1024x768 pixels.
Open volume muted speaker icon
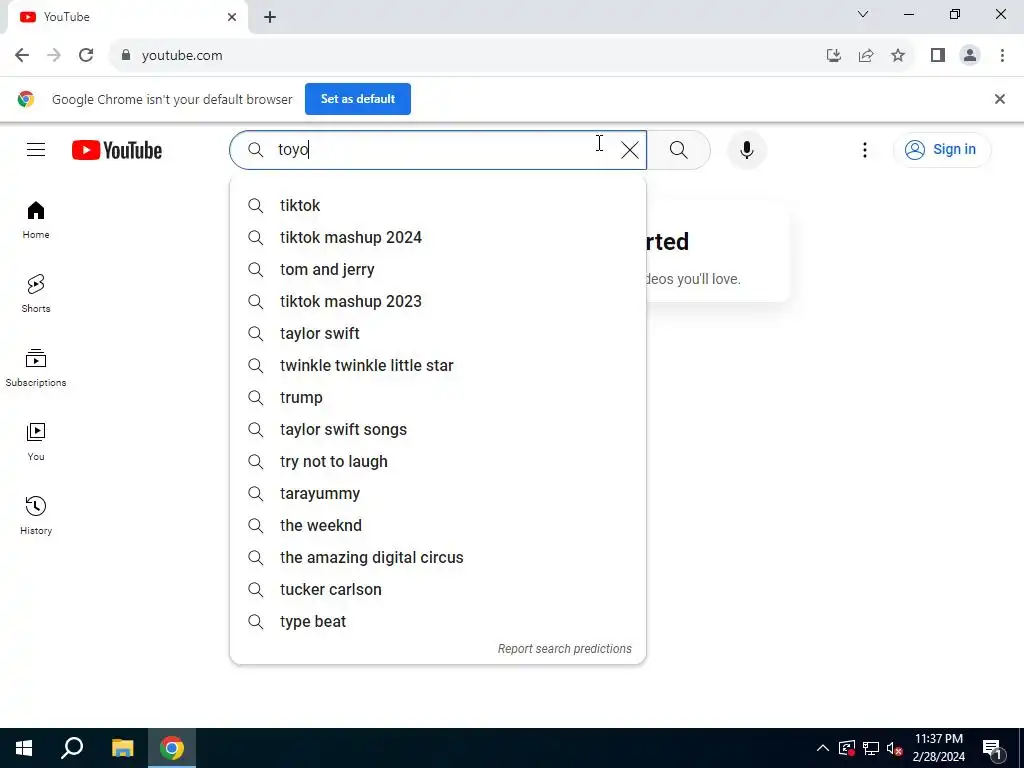click(895, 748)
